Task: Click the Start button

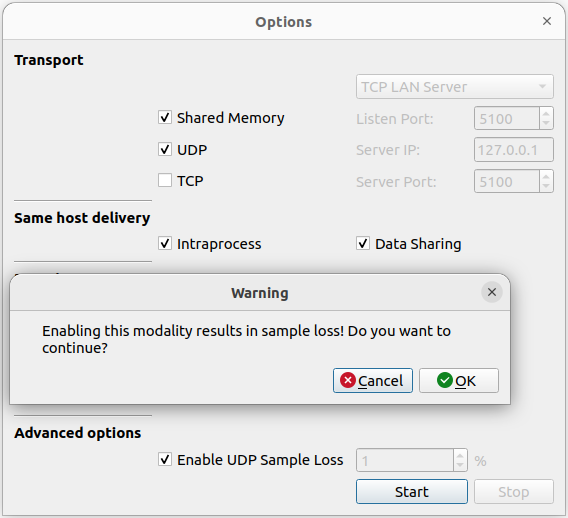Action: click(412, 492)
